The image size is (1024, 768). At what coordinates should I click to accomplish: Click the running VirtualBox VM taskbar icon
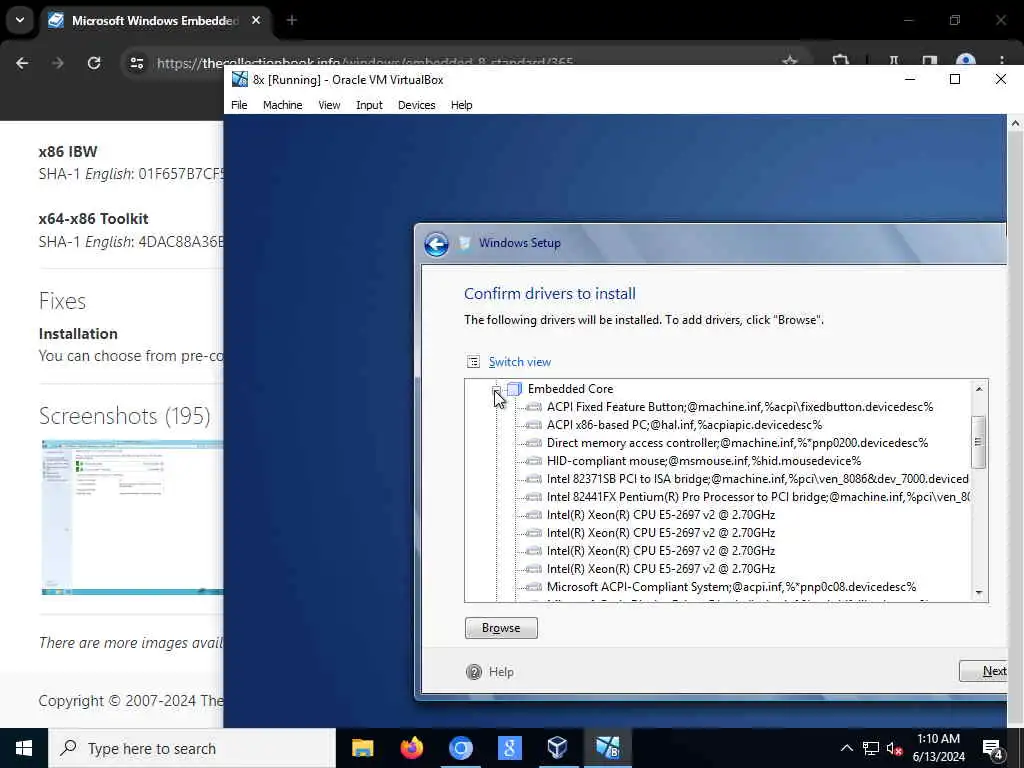(x=607, y=748)
